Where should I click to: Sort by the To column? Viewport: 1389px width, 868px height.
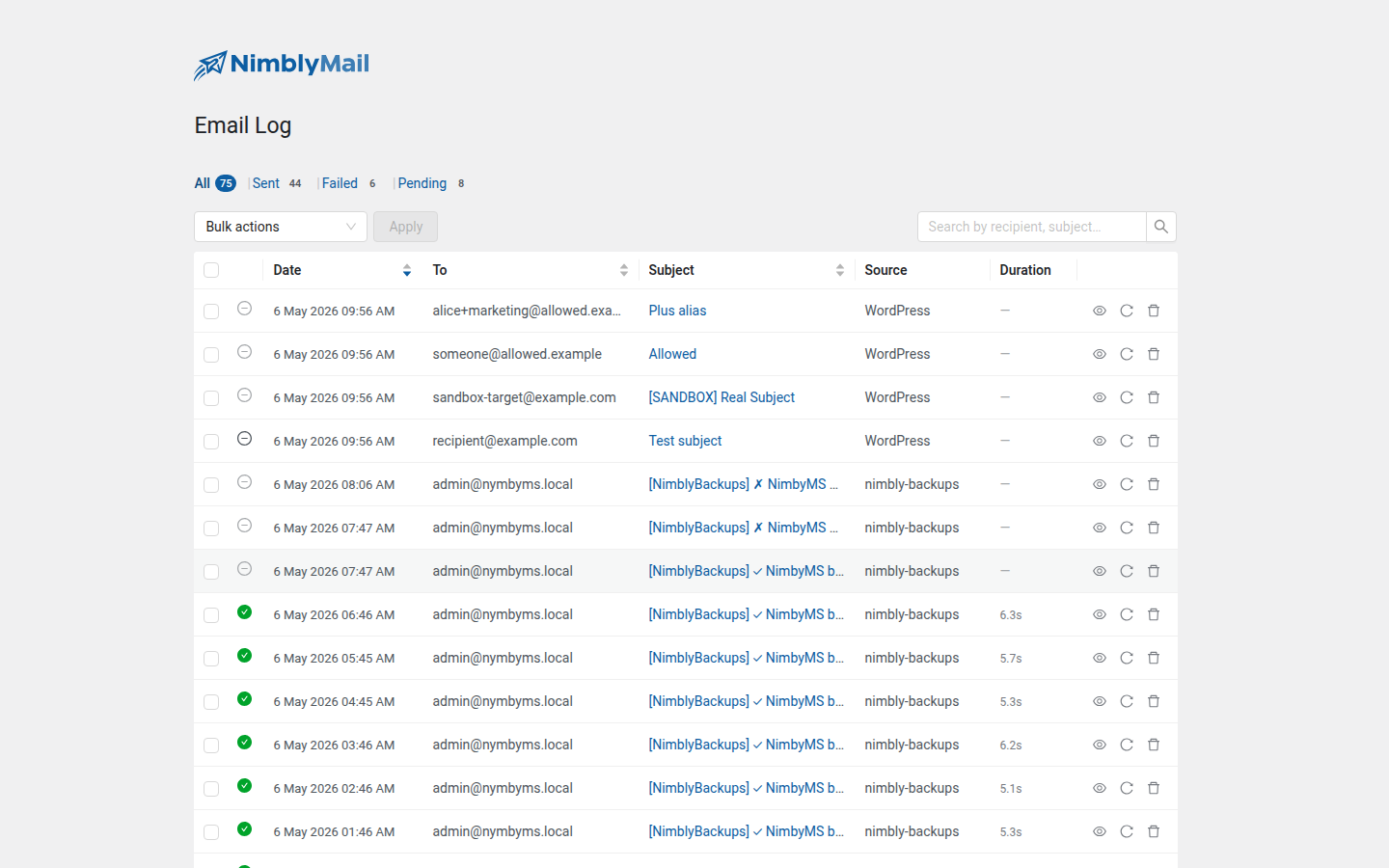531,270
